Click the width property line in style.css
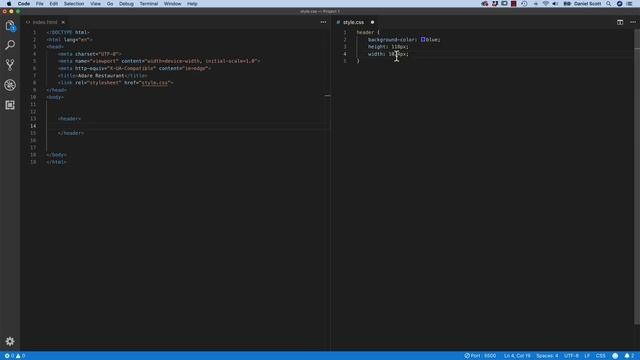640x360 pixels. [388, 54]
